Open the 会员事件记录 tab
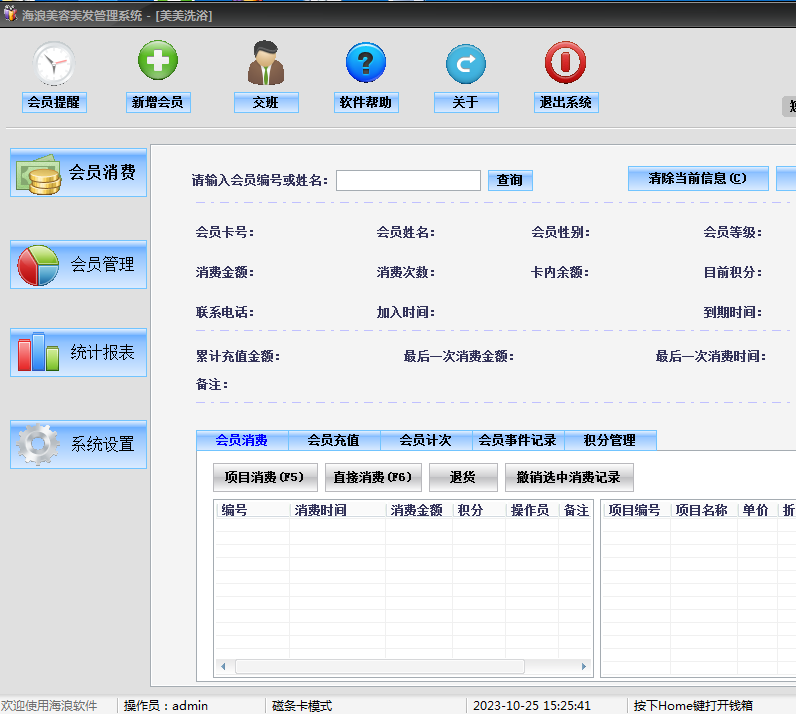796x714 pixels. [x=518, y=440]
